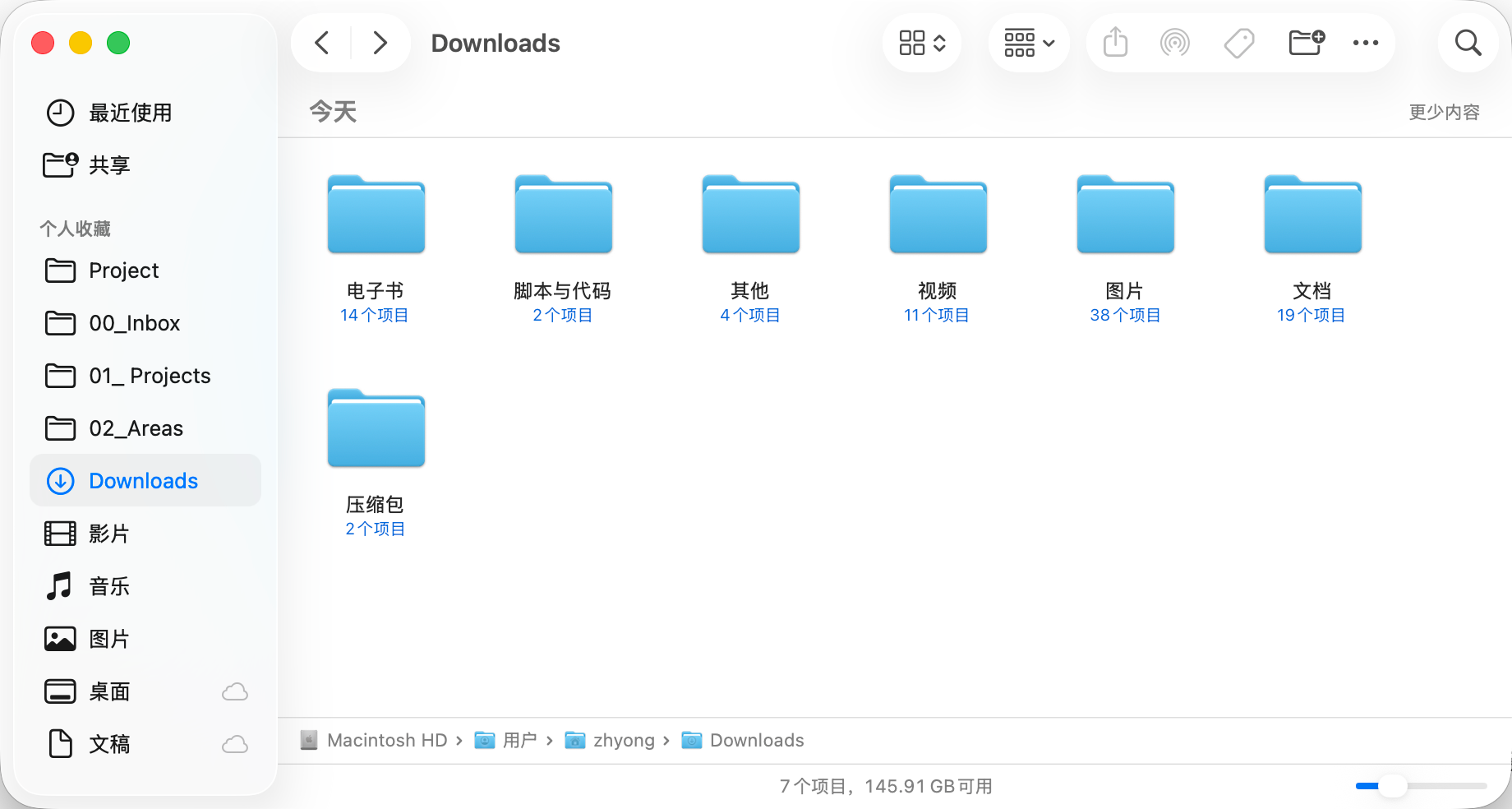Select the 脚本与代码 folder icon
1512x809 pixels.
564,214
